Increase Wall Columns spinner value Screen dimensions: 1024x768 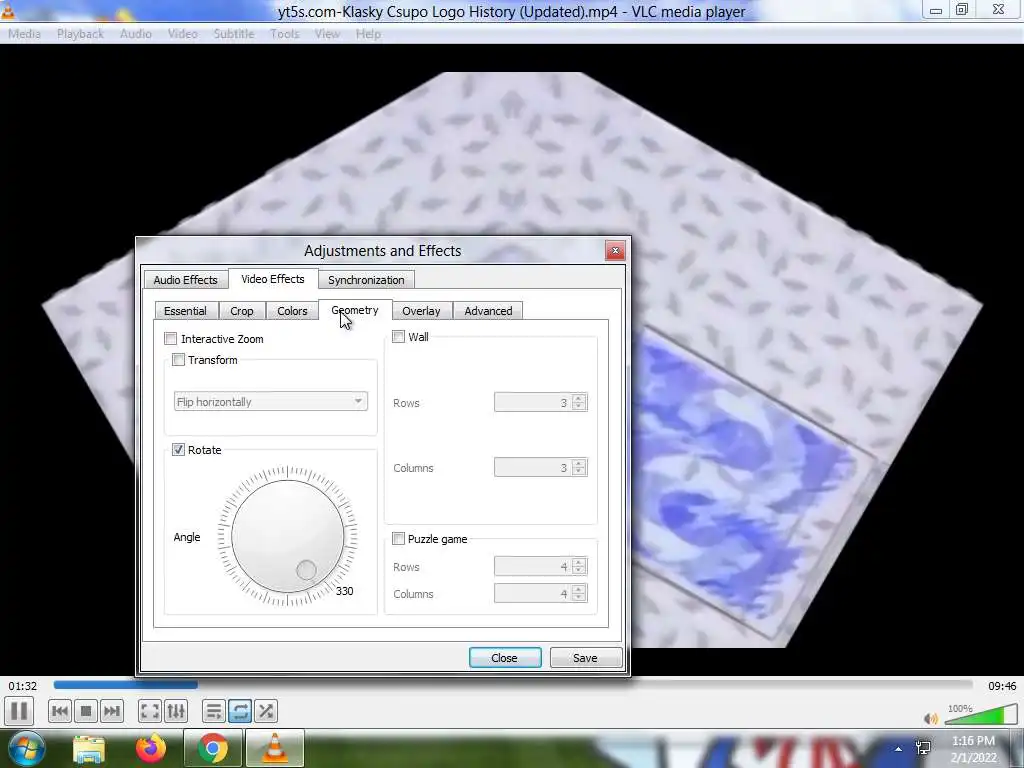(x=579, y=463)
